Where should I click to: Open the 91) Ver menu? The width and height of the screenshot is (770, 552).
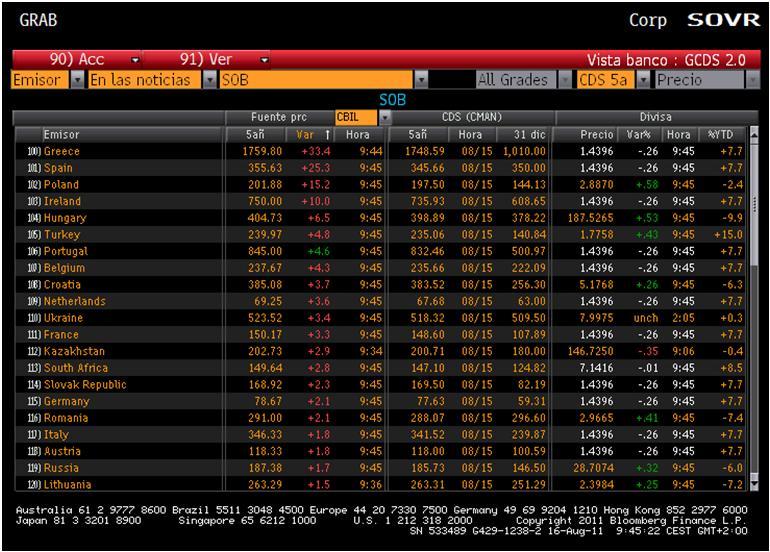pyautogui.click(x=205, y=60)
